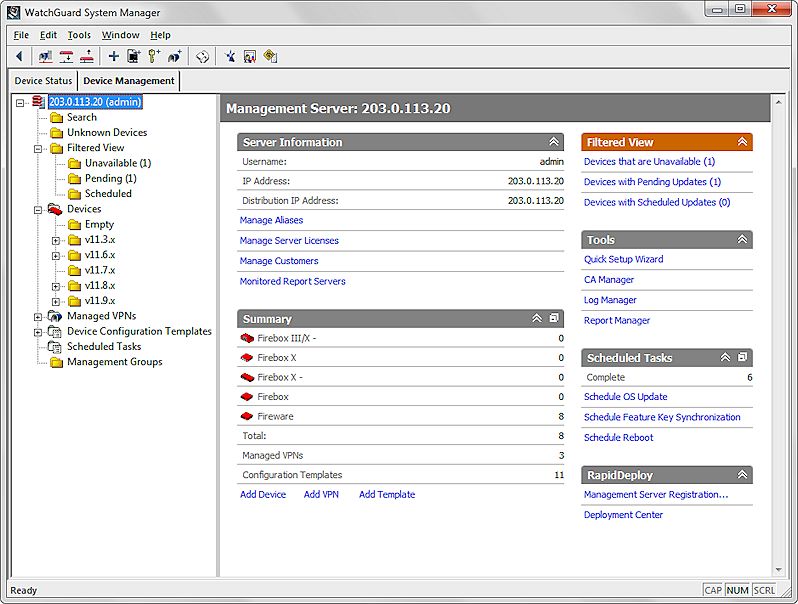Click the Scheduled Tasks tree icon
This screenshot has height=604, width=798.
pyautogui.click(x=56, y=347)
